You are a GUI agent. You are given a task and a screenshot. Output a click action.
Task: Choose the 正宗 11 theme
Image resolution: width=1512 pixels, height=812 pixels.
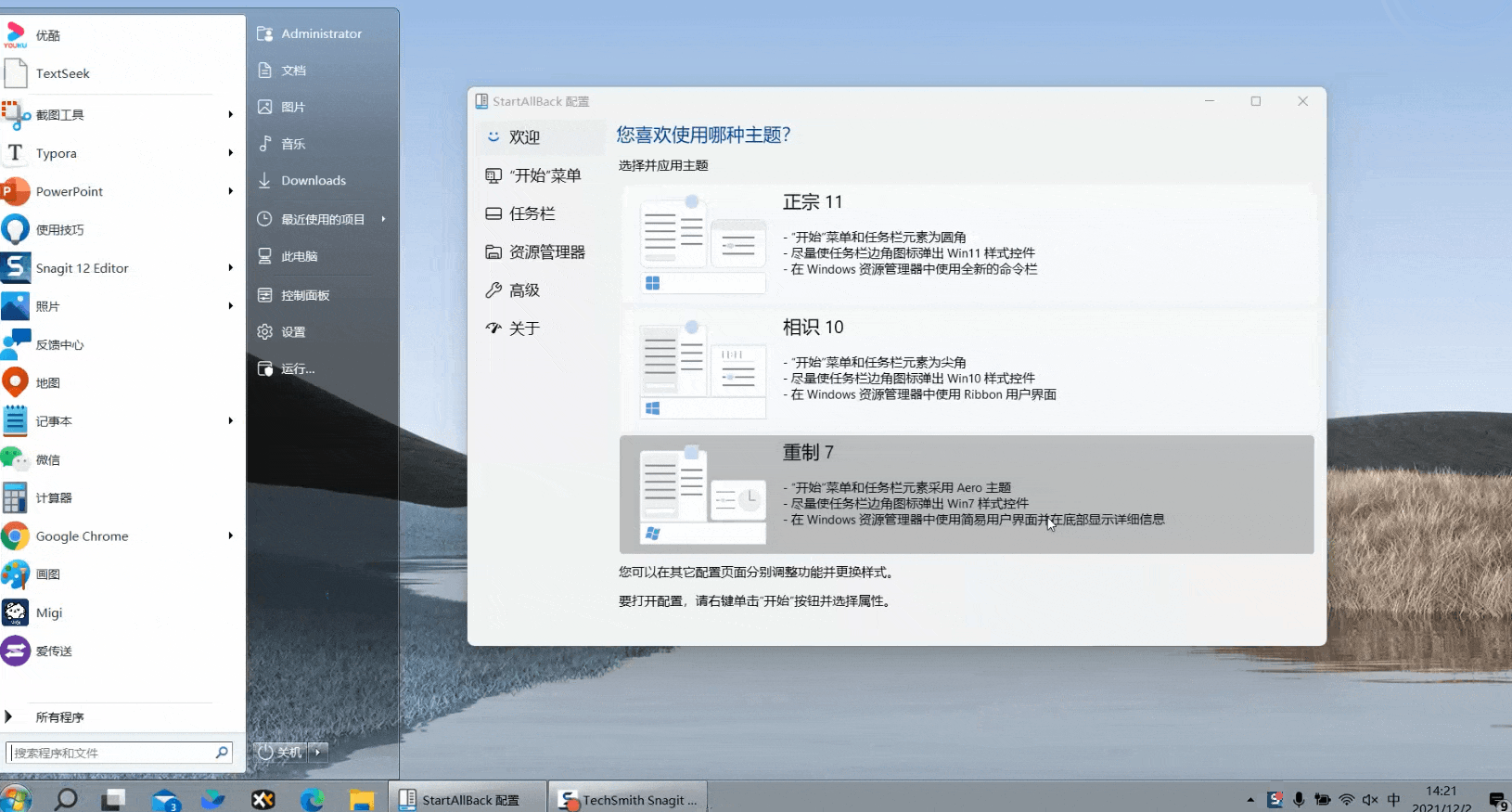(967, 244)
